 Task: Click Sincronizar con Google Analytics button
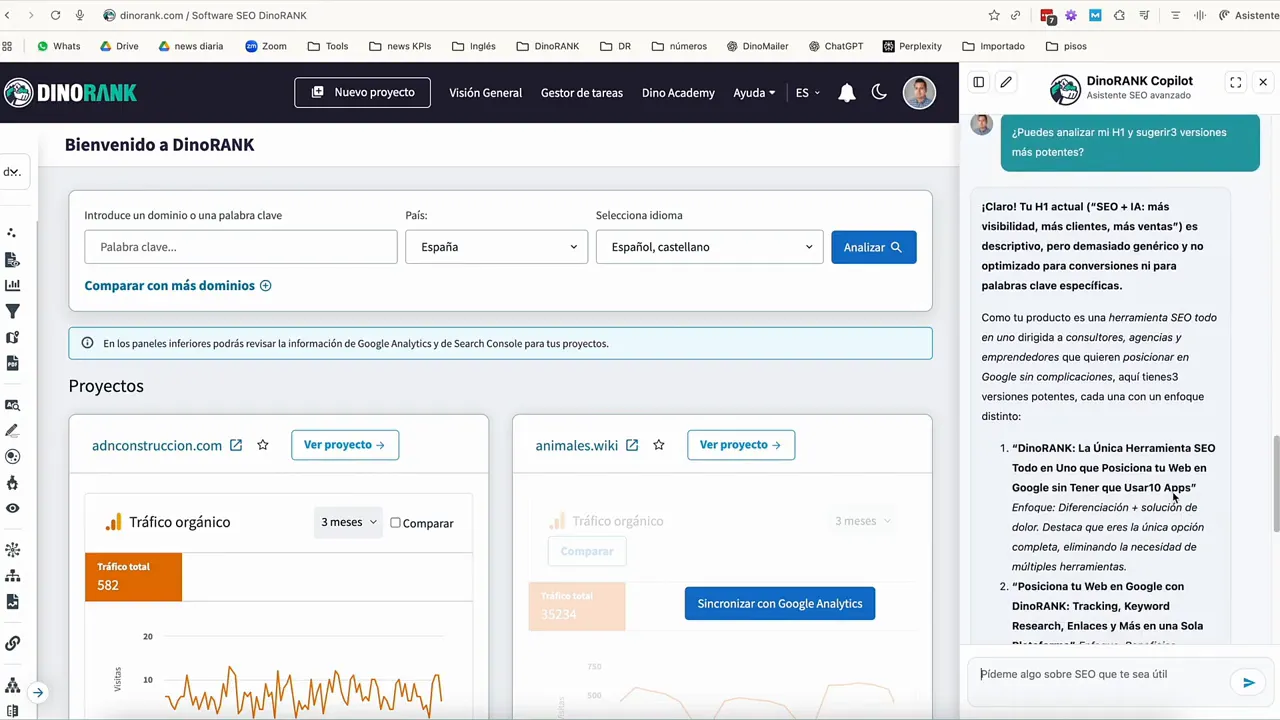[x=779, y=604]
